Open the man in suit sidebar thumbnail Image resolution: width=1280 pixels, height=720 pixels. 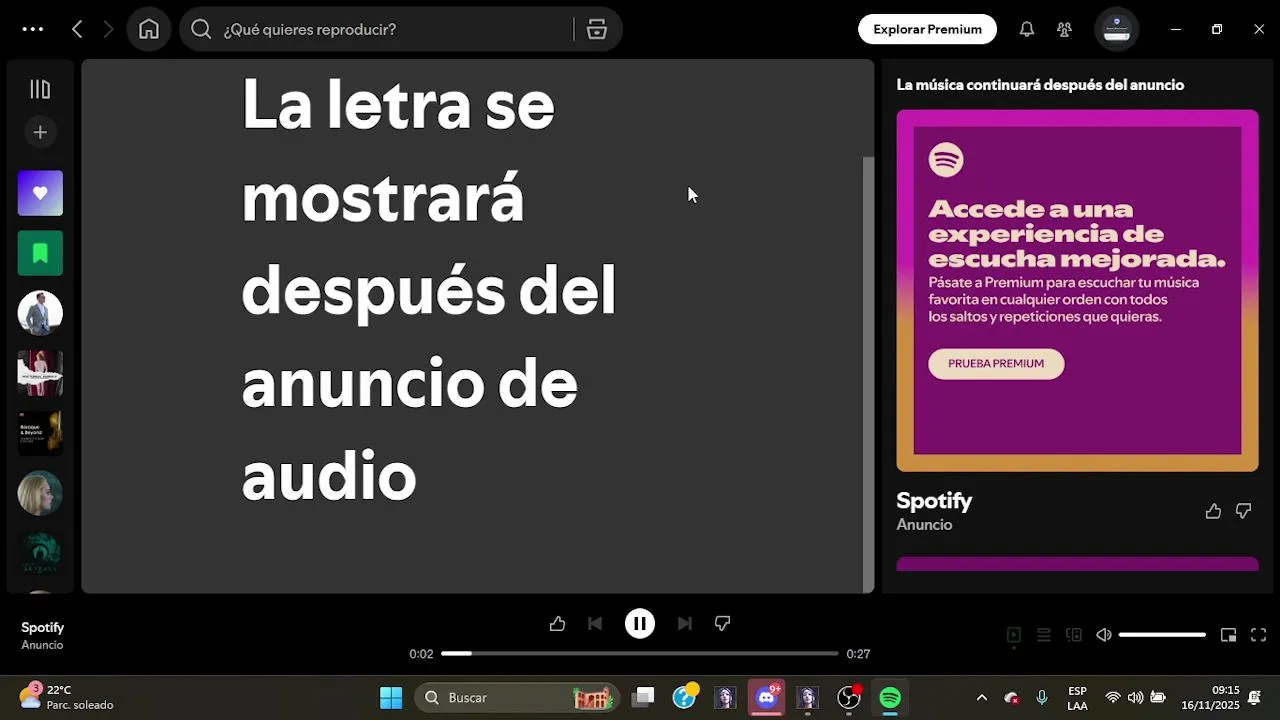40,313
